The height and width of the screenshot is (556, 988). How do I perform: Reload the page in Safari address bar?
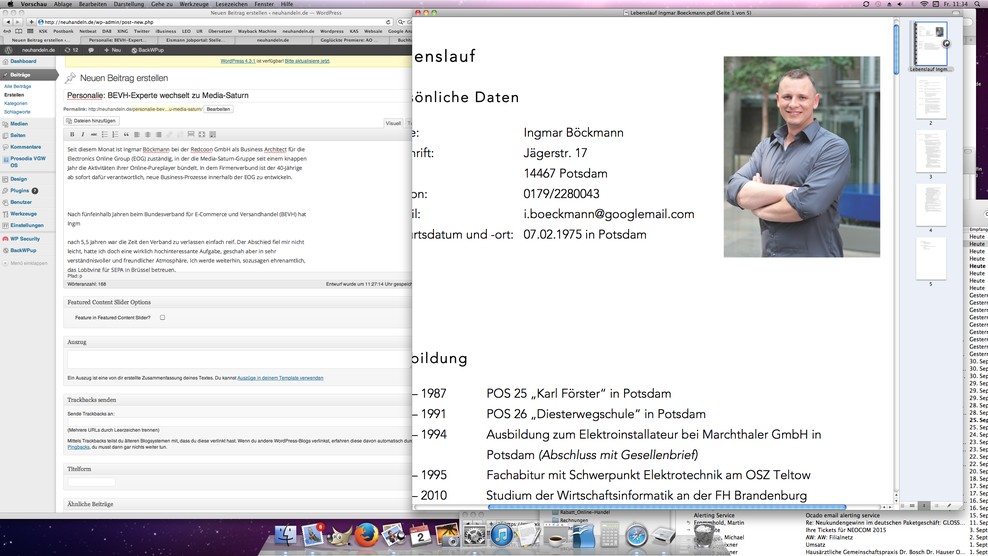[x=388, y=22]
